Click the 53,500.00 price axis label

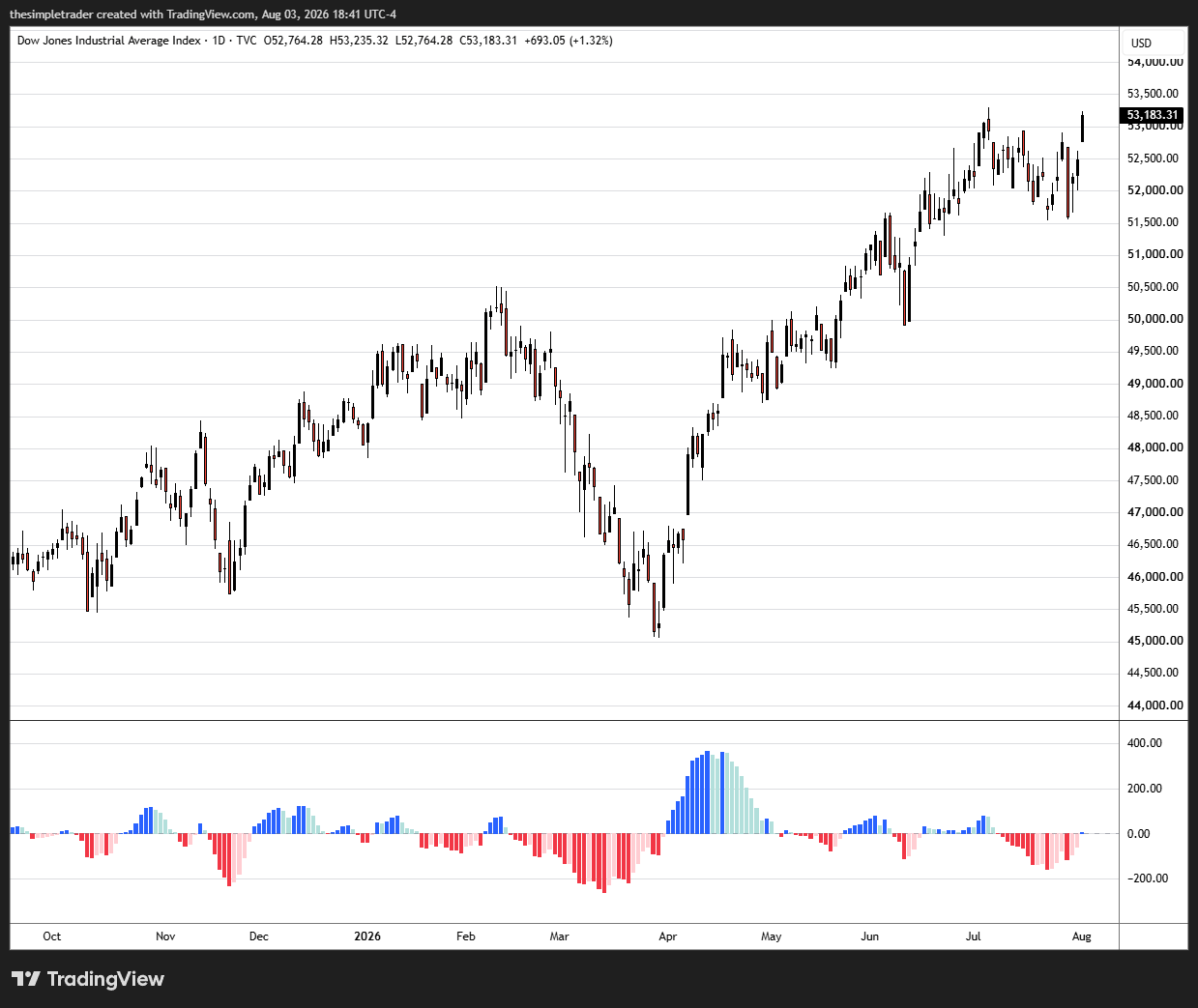(x=1153, y=94)
